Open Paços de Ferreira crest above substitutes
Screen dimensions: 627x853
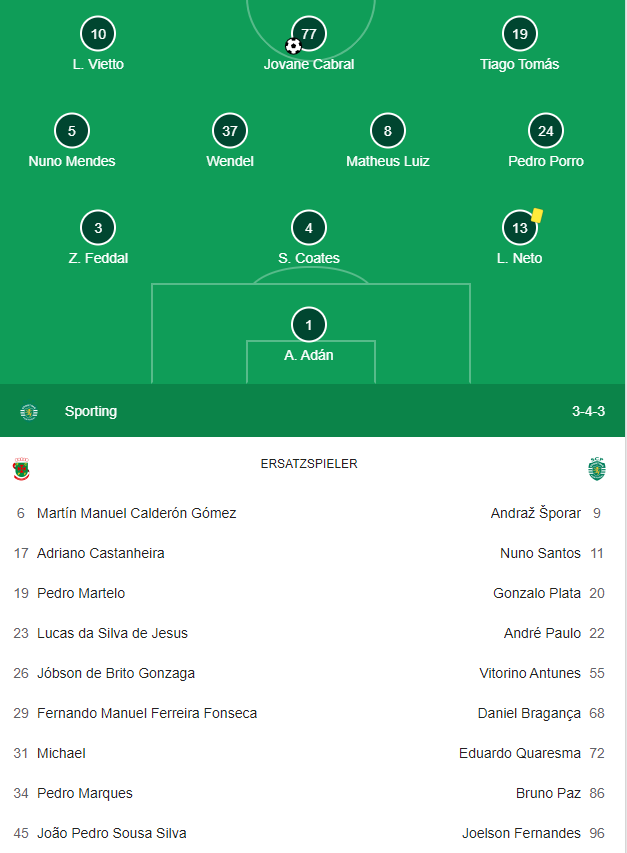[21, 469]
